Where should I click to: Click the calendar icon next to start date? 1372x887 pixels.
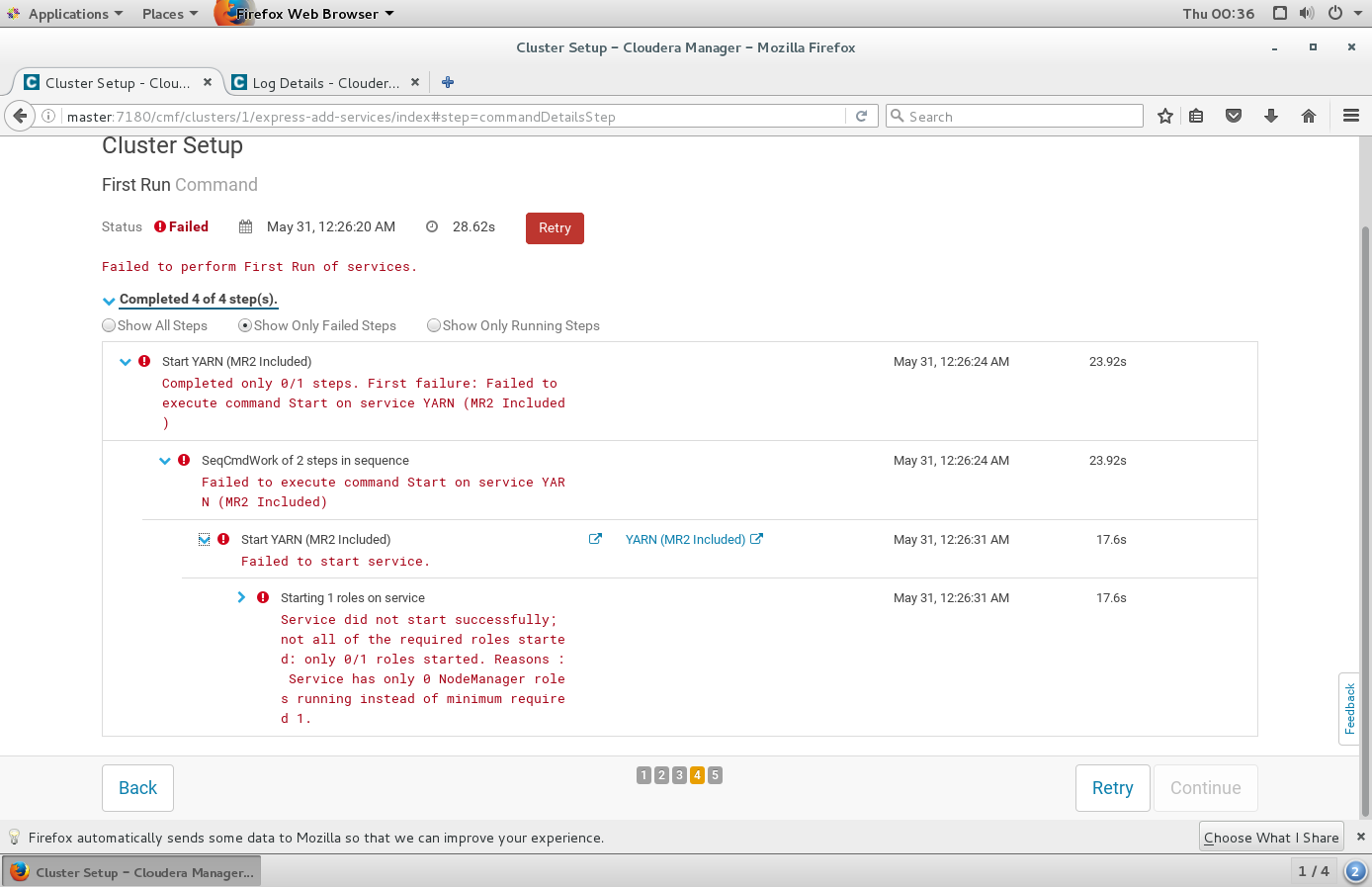point(246,226)
